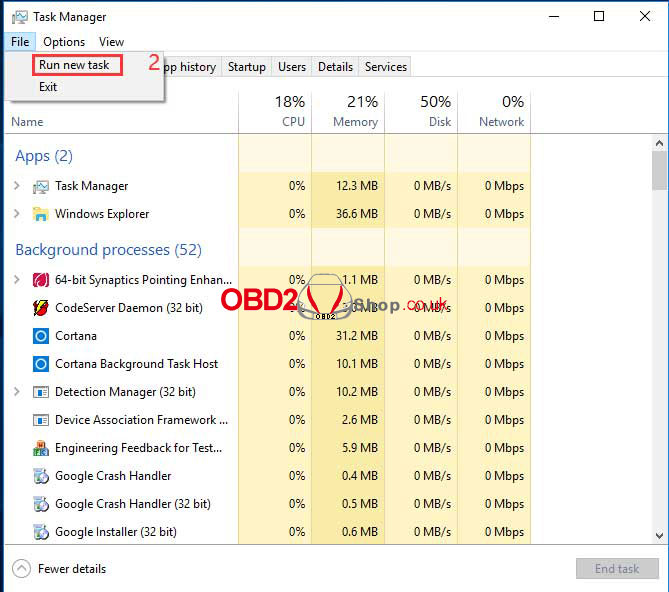Open the Options menu
Image resolution: width=669 pixels, height=592 pixels.
[64, 42]
